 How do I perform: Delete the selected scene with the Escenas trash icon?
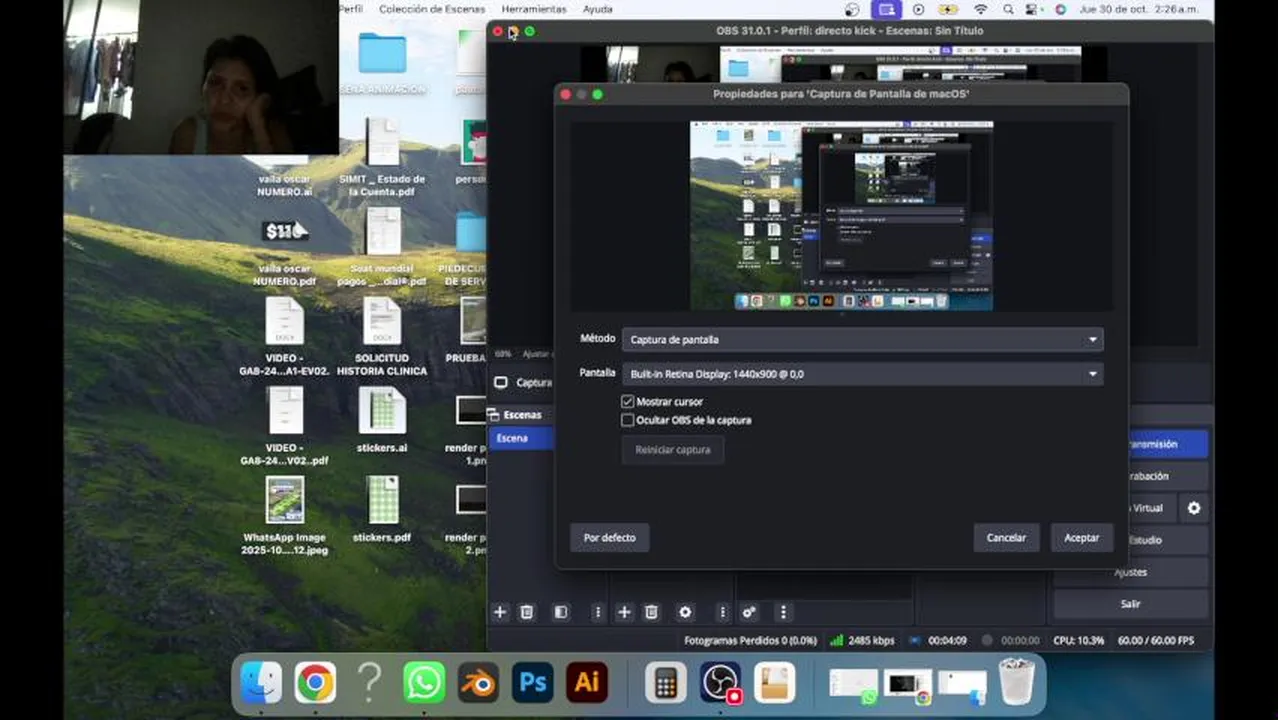click(x=527, y=612)
